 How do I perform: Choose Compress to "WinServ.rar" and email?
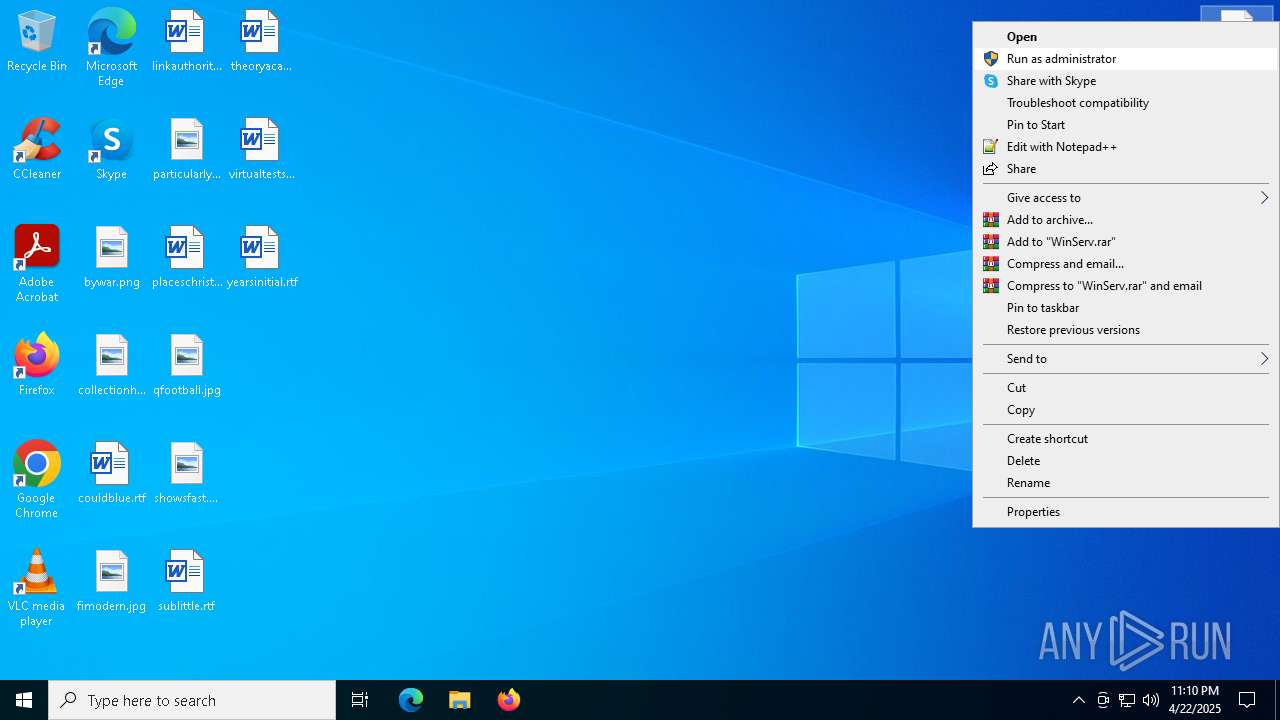coord(1126,286)
